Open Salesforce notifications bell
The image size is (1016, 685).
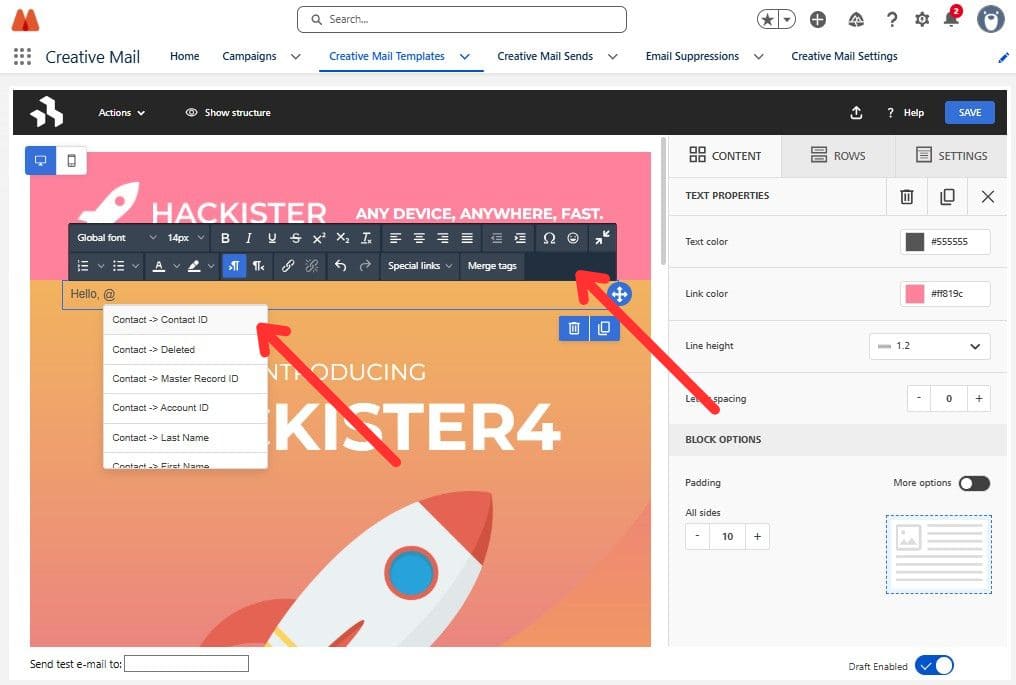click(x=951, y=19)
